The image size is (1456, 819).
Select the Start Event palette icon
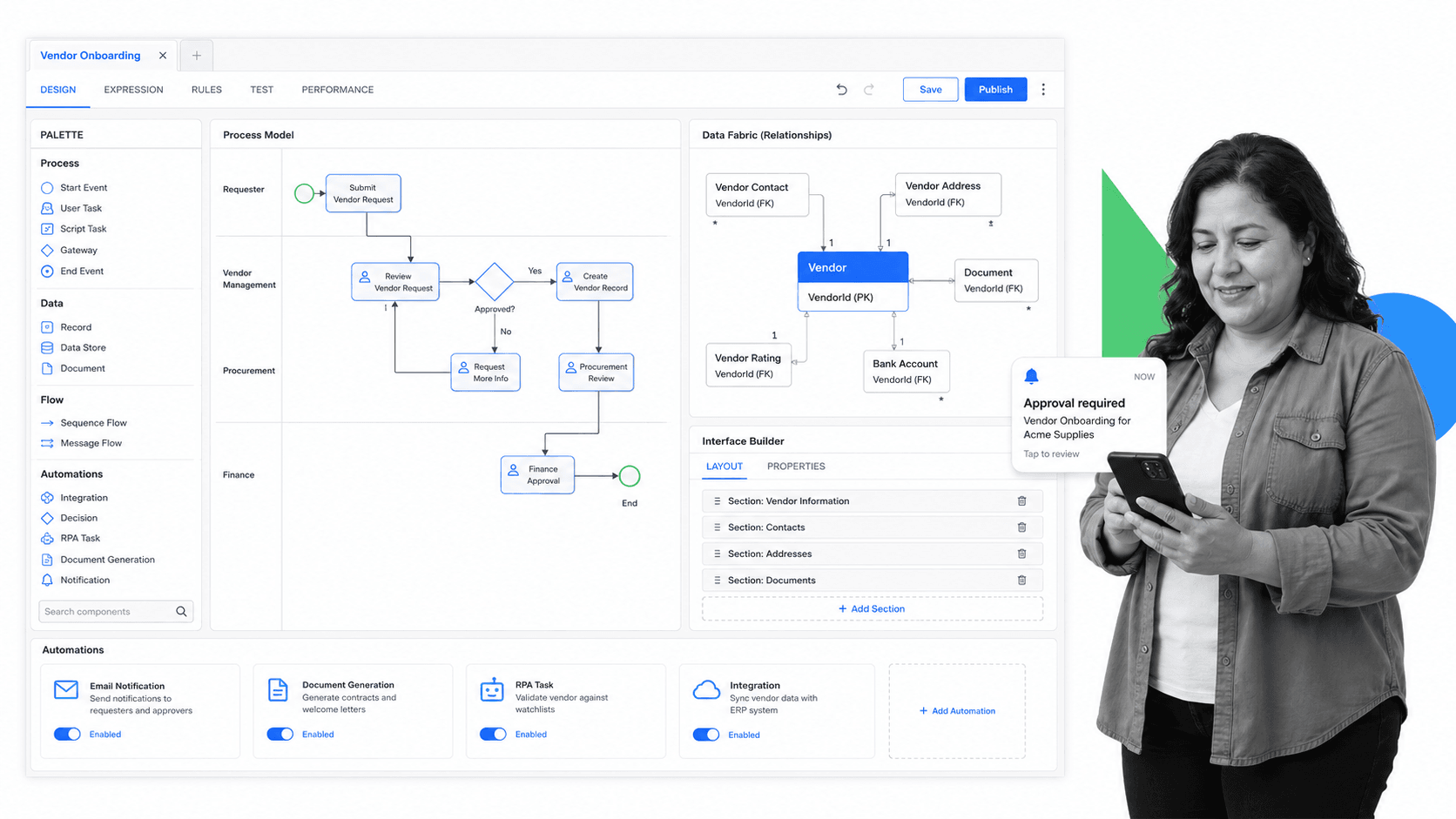(x=47, y=188)
